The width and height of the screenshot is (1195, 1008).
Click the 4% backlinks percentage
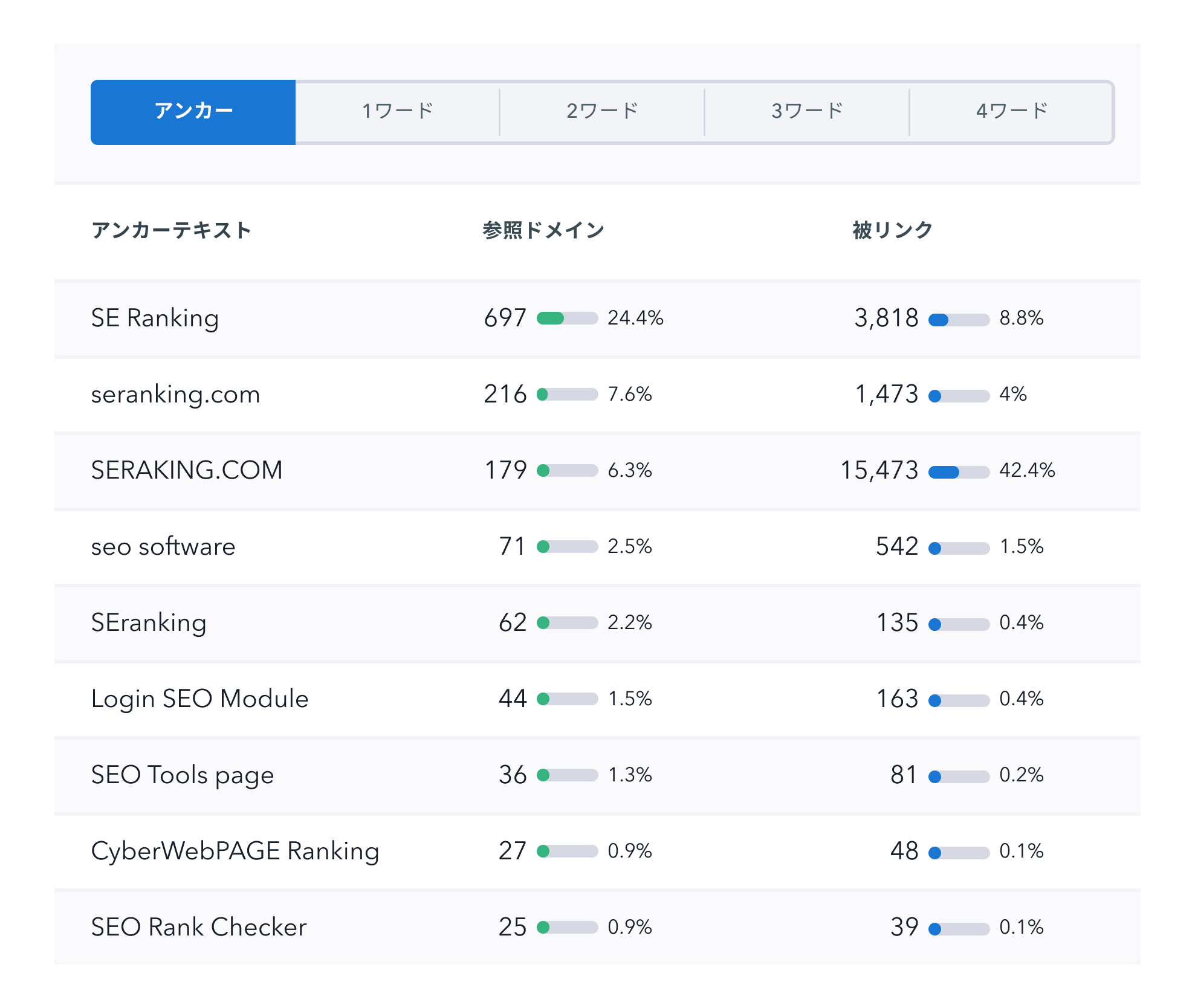click(1013, 395)
